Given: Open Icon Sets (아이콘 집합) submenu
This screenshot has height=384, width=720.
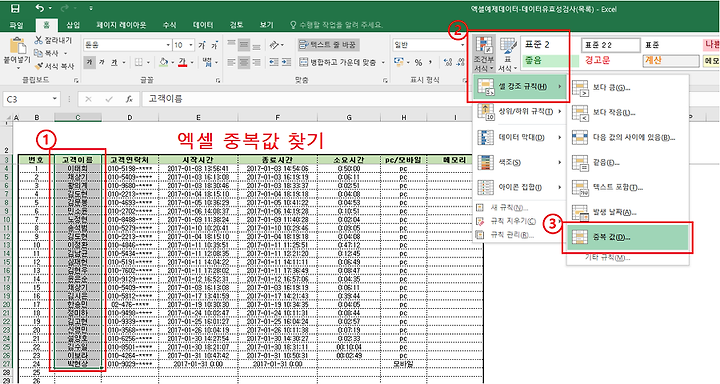Looking at the screenshot, I should pos(519,187).
